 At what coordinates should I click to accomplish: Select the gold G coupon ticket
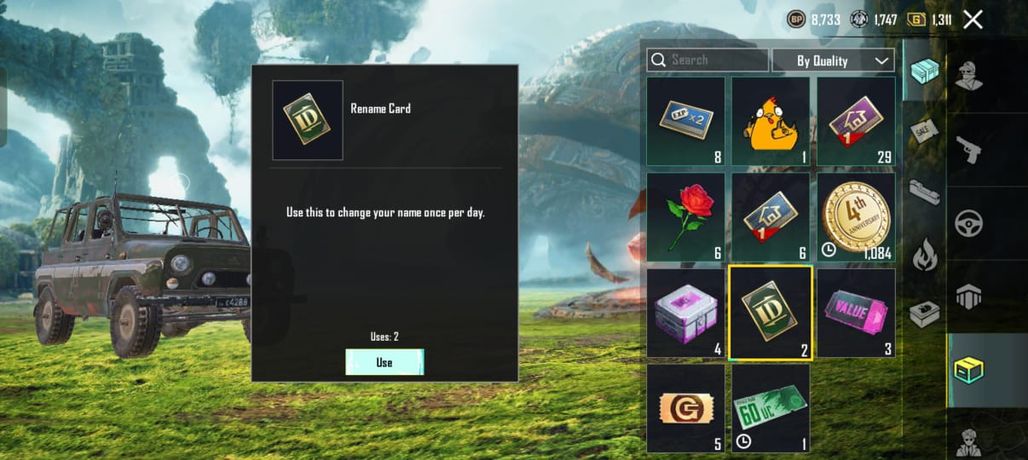[686, 408]
